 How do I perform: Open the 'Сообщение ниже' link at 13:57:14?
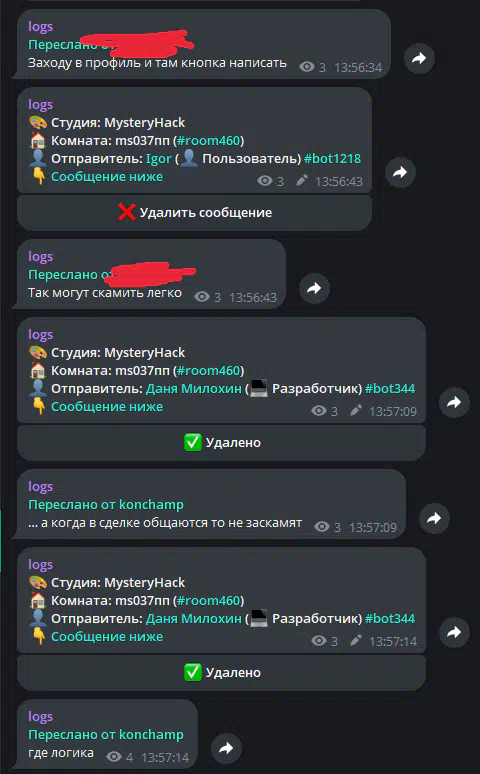[x=107, y=637]
